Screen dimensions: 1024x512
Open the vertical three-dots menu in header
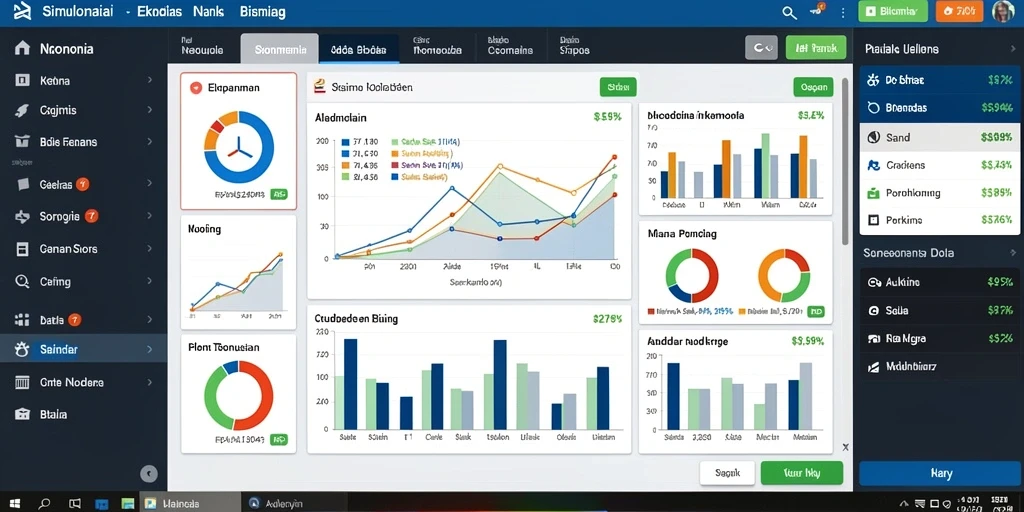[843, 12]
